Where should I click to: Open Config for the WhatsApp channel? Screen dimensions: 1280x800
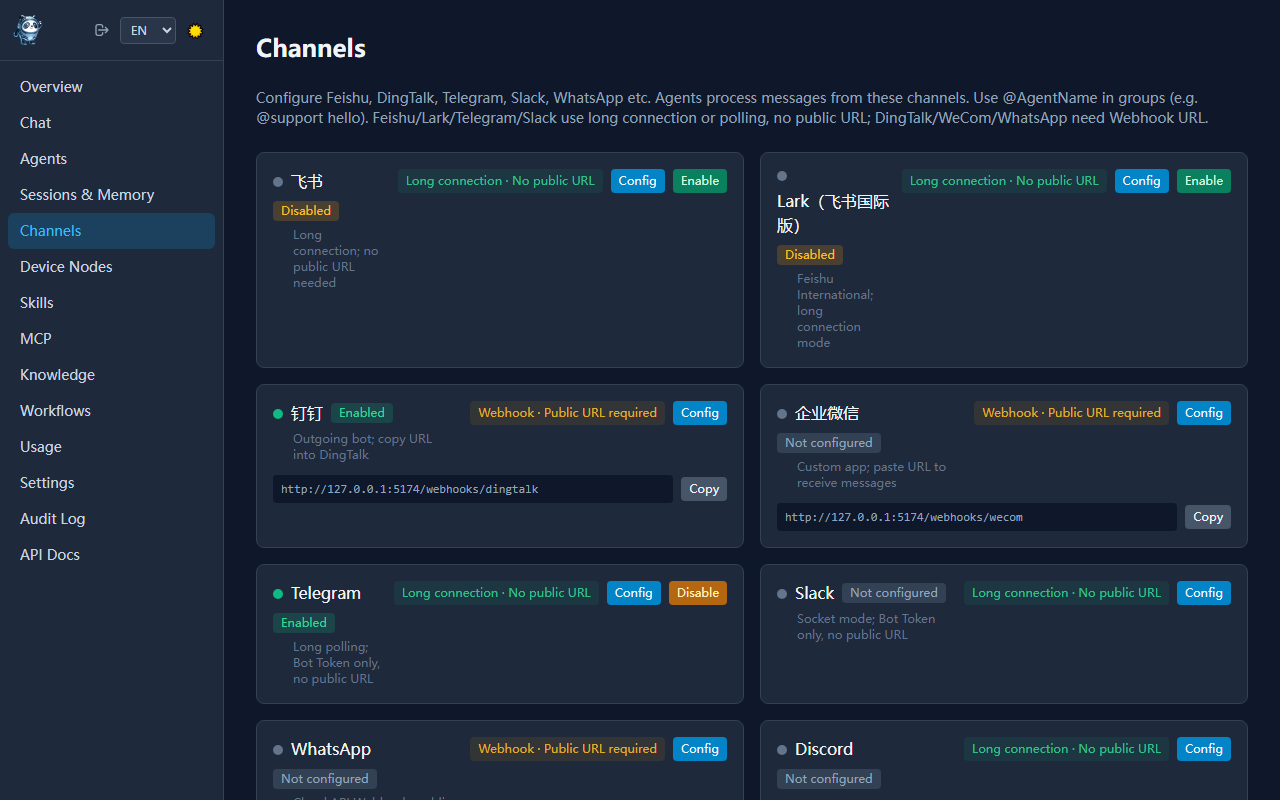[x=700, y=749]
